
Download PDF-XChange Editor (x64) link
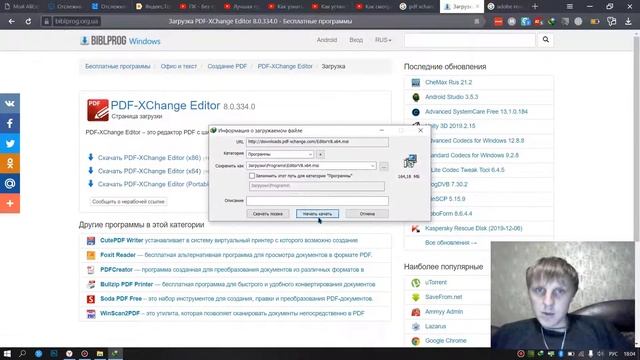pos(149,171)
